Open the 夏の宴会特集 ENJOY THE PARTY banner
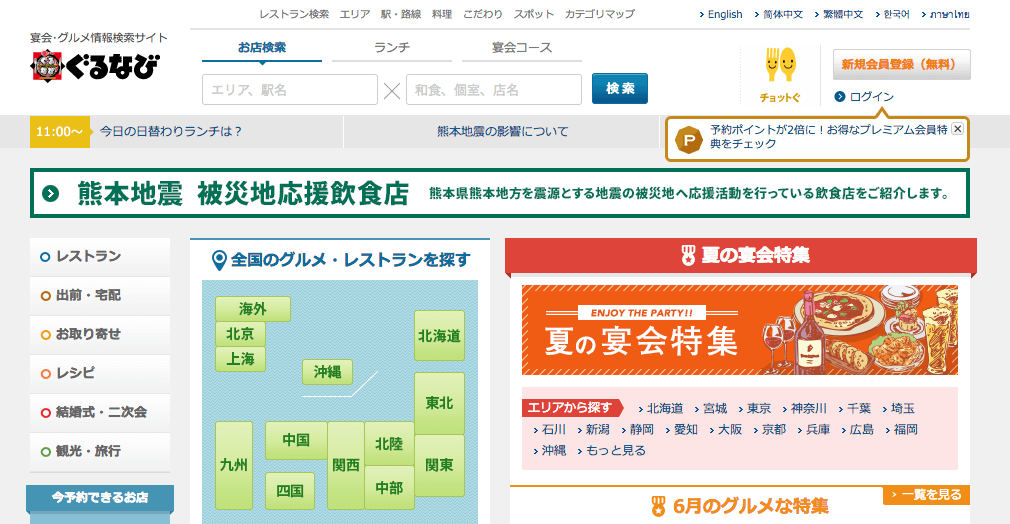This screenshot has height=524, width=1010. 739,330
